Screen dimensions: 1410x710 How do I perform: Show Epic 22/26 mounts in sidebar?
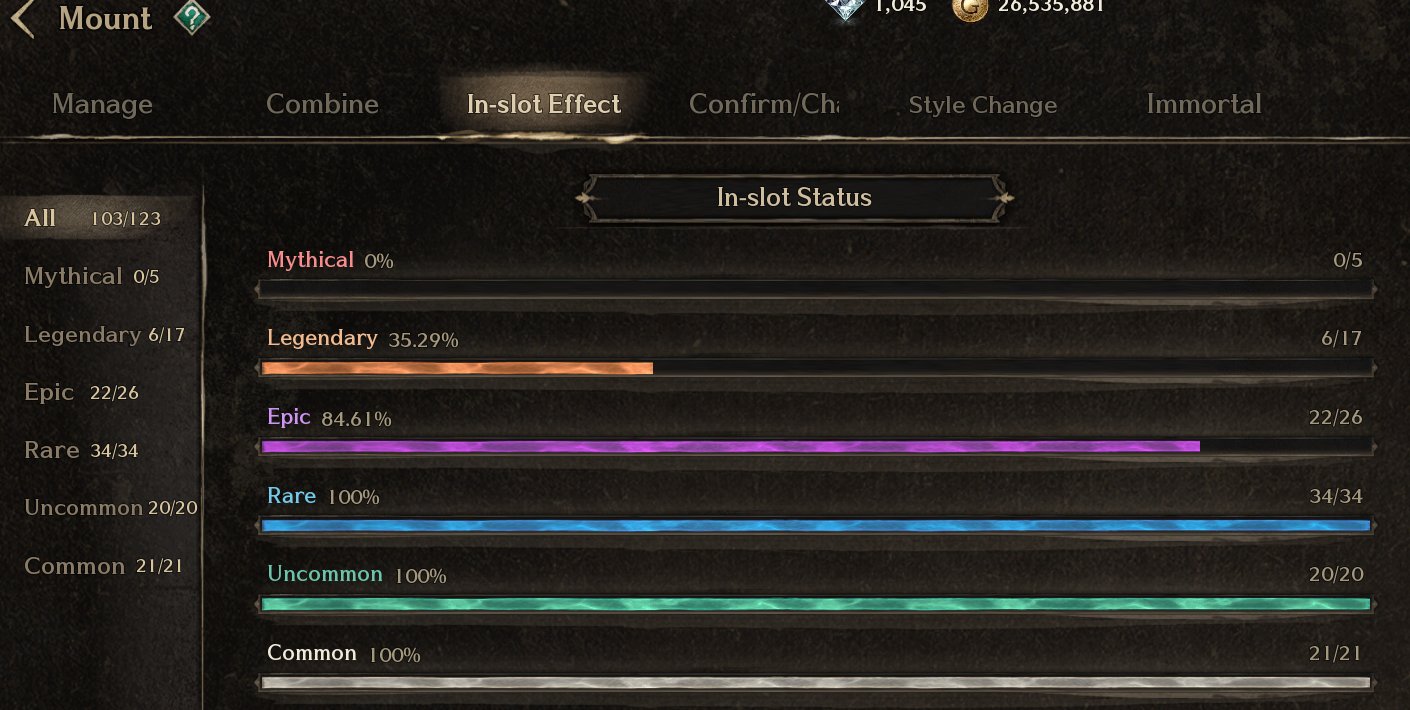click(x=81, y=392)
